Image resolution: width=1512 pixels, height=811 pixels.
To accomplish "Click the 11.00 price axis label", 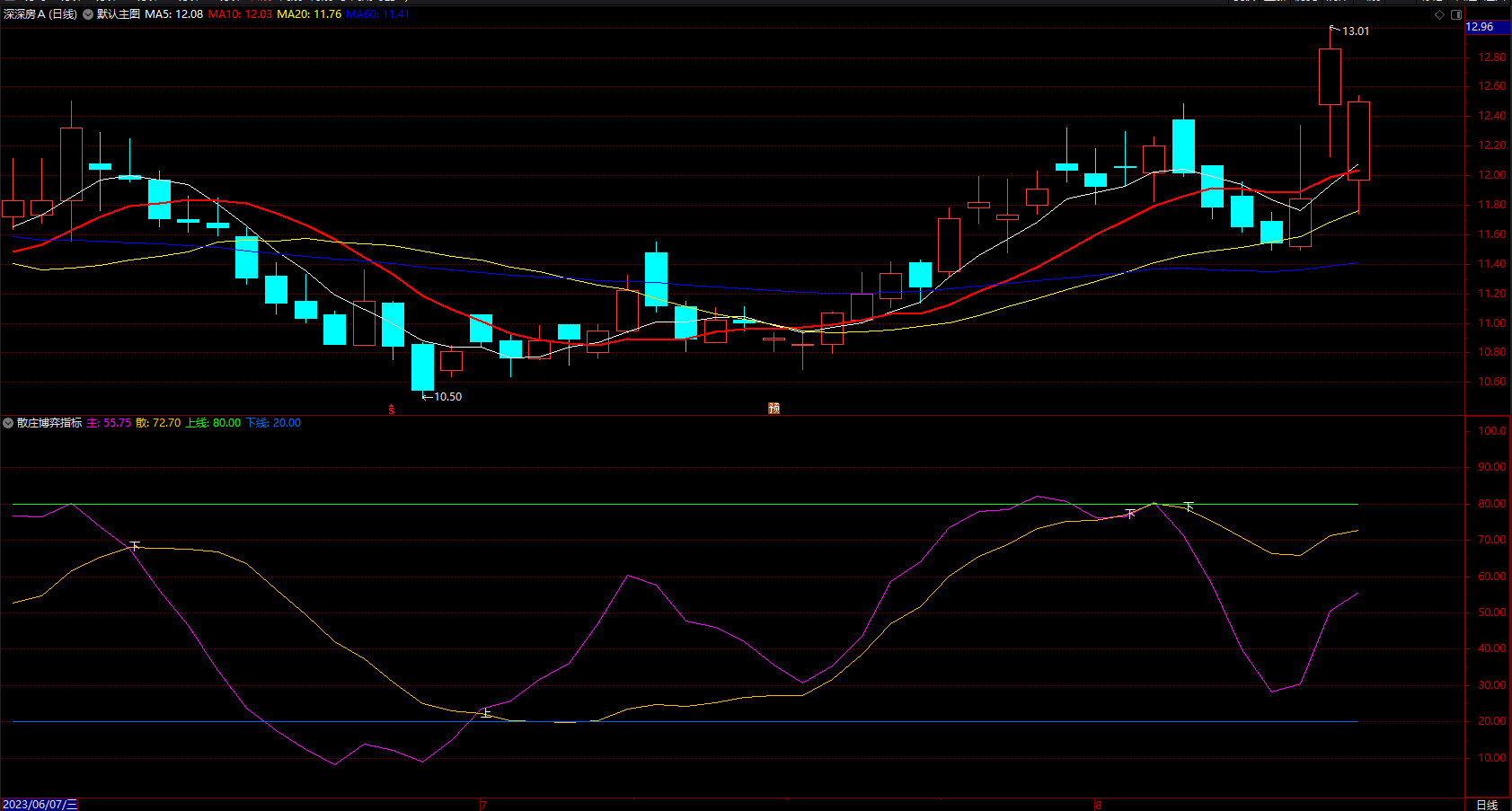I will click(x=1492, y=323).
